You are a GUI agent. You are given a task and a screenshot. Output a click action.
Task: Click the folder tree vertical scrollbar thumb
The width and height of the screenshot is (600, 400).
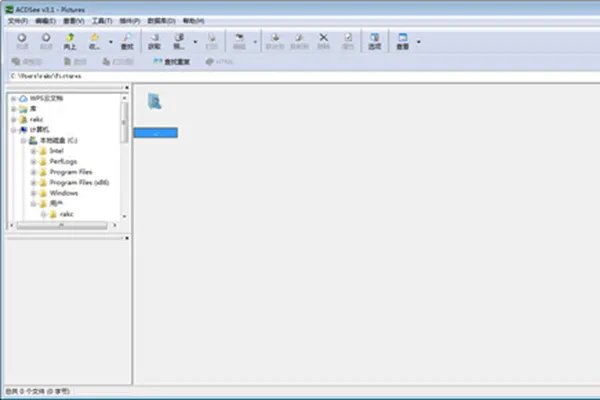click(124, 122)
